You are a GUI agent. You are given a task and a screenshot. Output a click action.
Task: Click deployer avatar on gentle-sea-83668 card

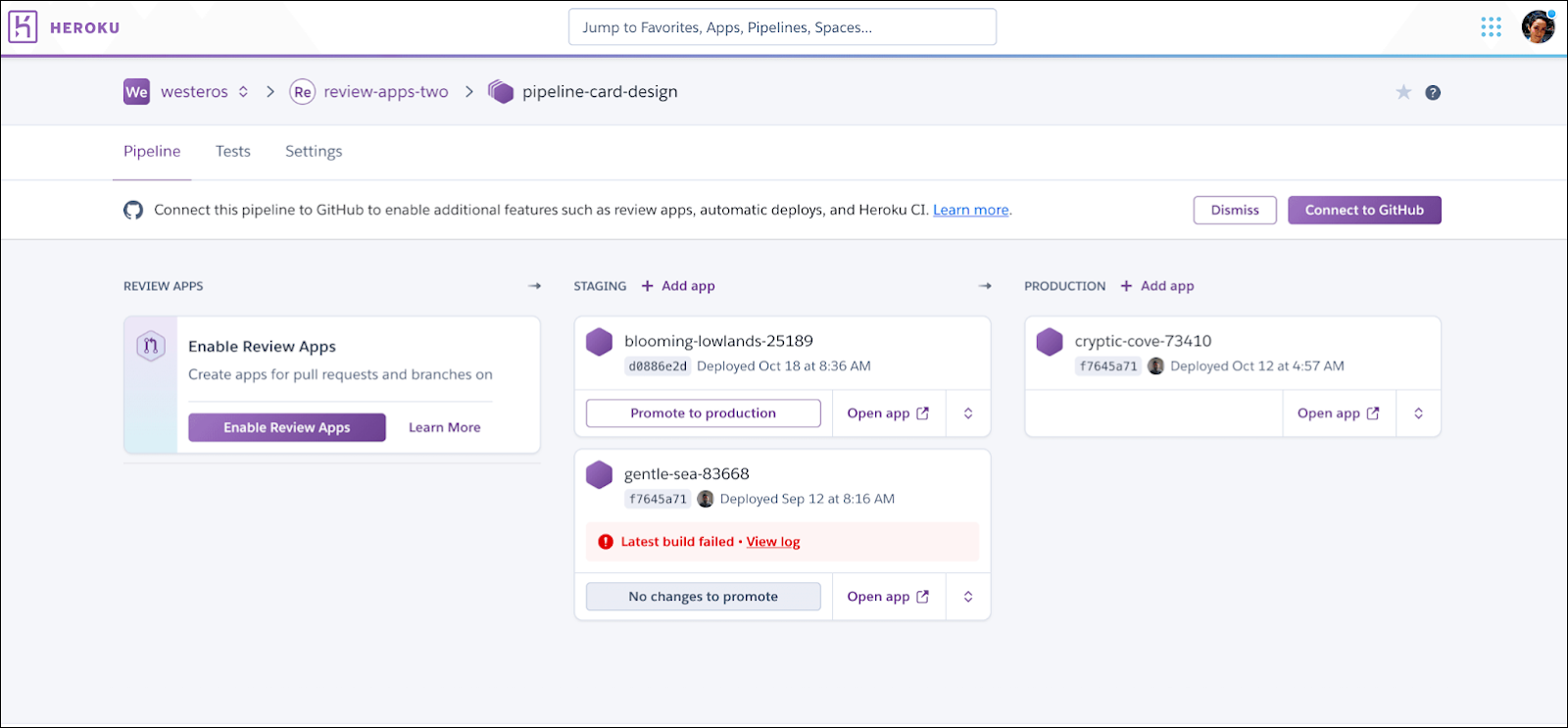point(706,499)
